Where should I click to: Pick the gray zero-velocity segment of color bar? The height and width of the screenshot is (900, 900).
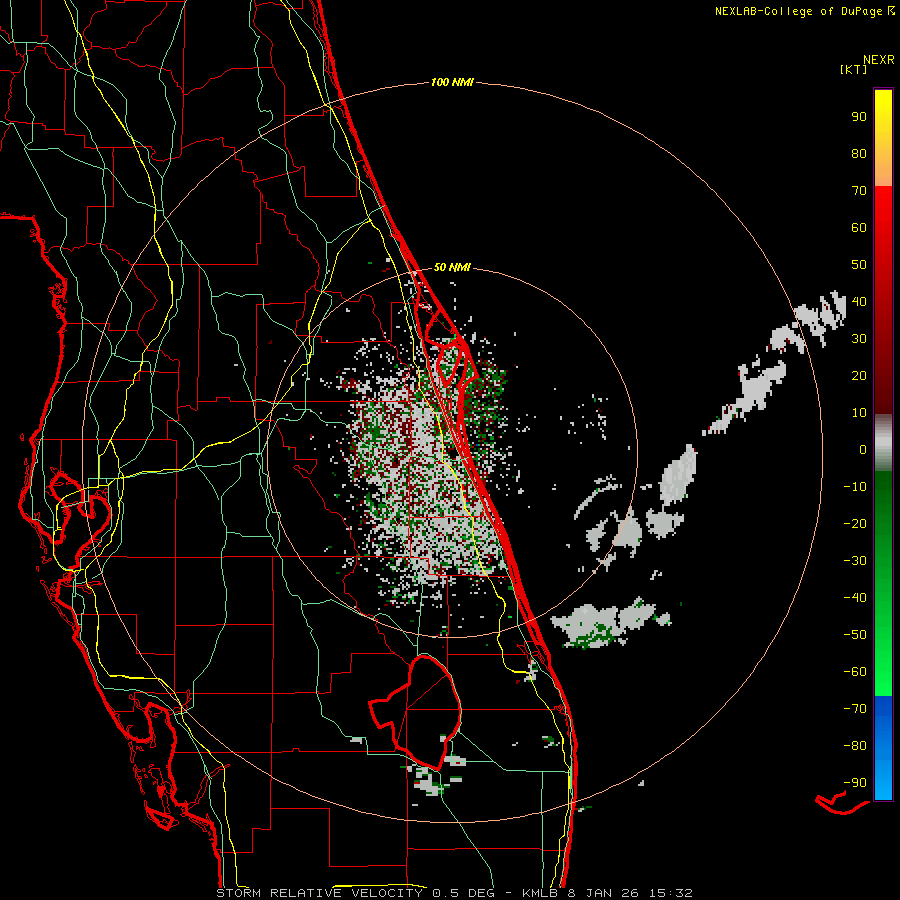coord(883,443)
